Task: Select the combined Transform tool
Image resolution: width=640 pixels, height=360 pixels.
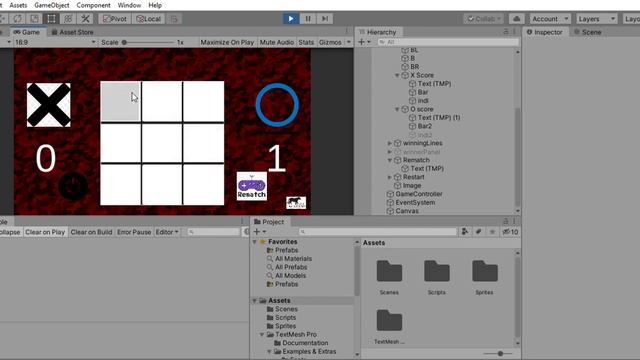Action: pyautogui.click(x=68, y=19)
